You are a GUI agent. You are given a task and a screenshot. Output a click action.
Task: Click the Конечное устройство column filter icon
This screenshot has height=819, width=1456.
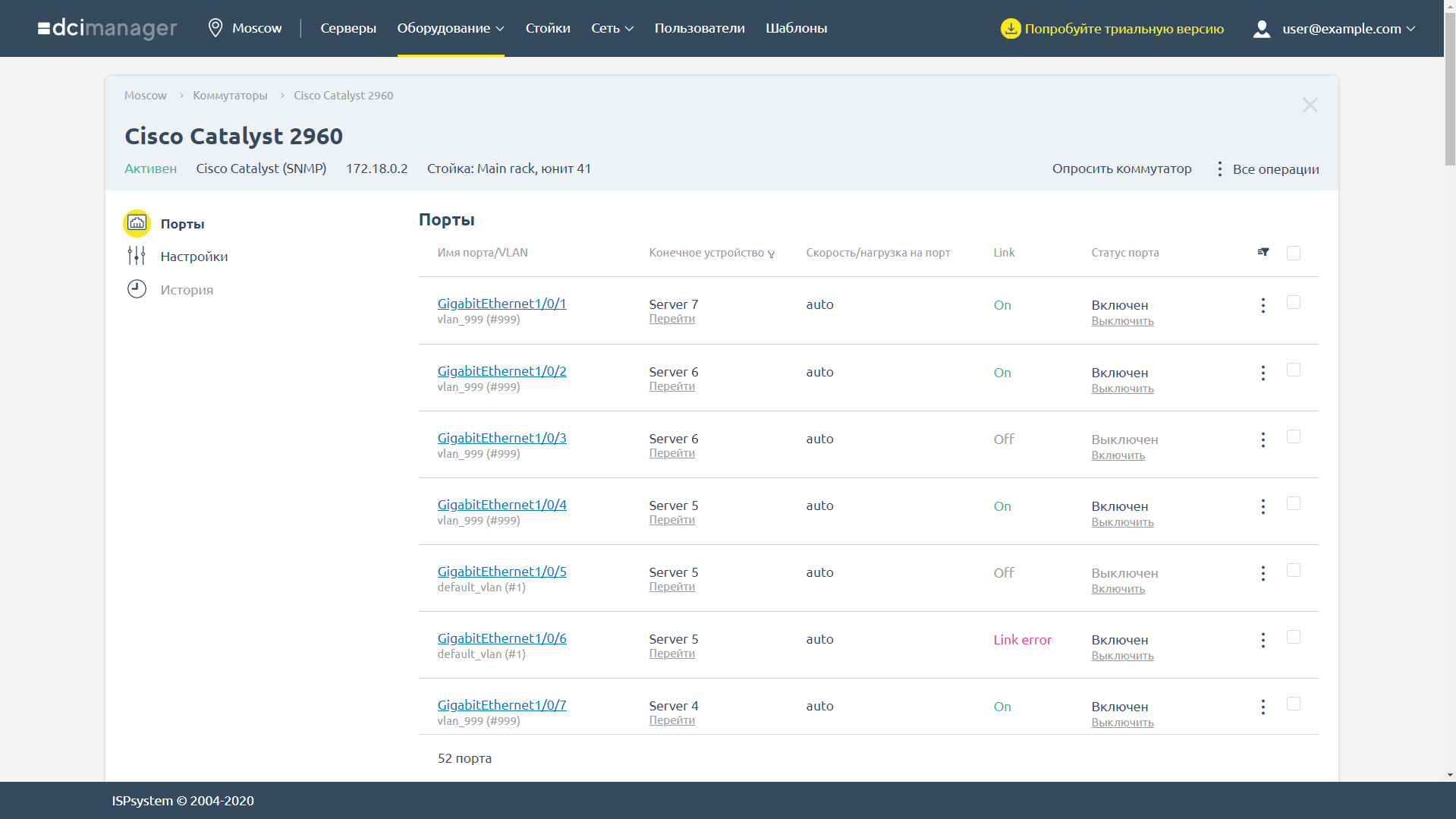pyautogui.click(x=772, y=254)
